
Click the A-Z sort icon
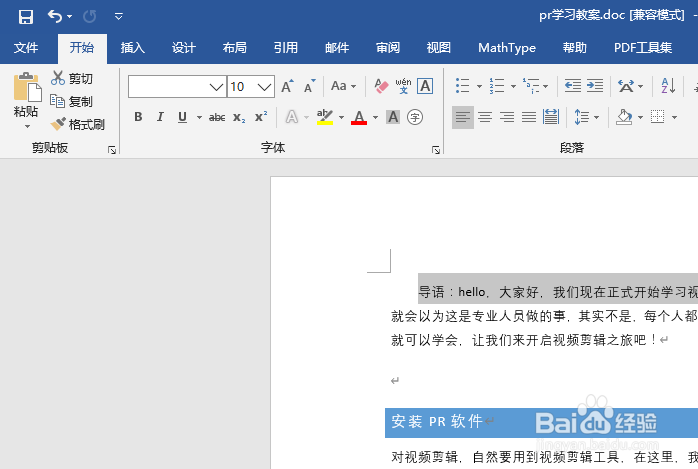click(668, 85)
